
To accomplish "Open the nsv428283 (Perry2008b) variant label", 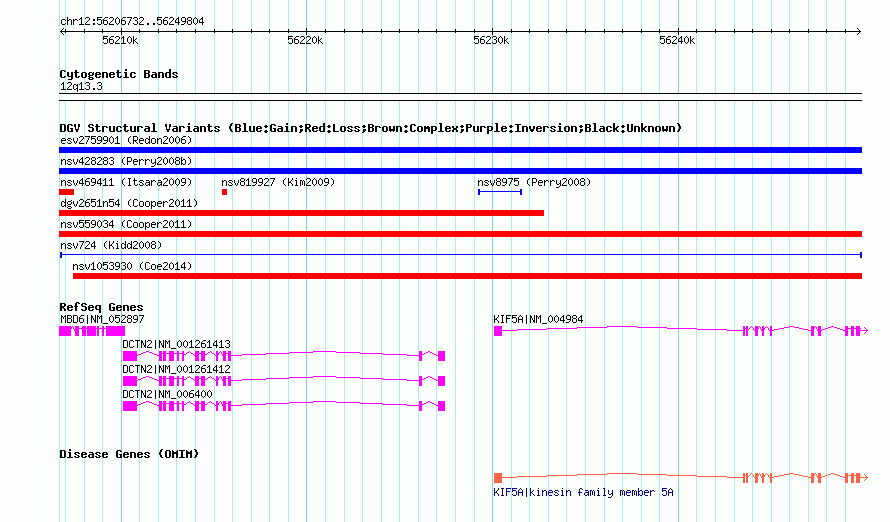I will pos(126,161).
